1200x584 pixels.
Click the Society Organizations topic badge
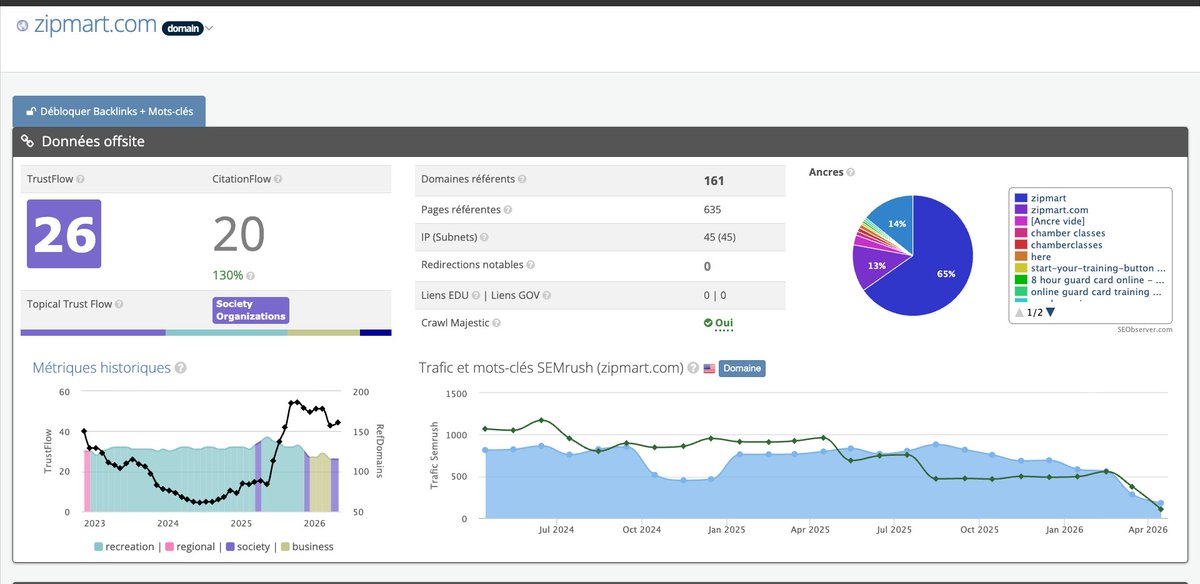click(x=251, y=310)
